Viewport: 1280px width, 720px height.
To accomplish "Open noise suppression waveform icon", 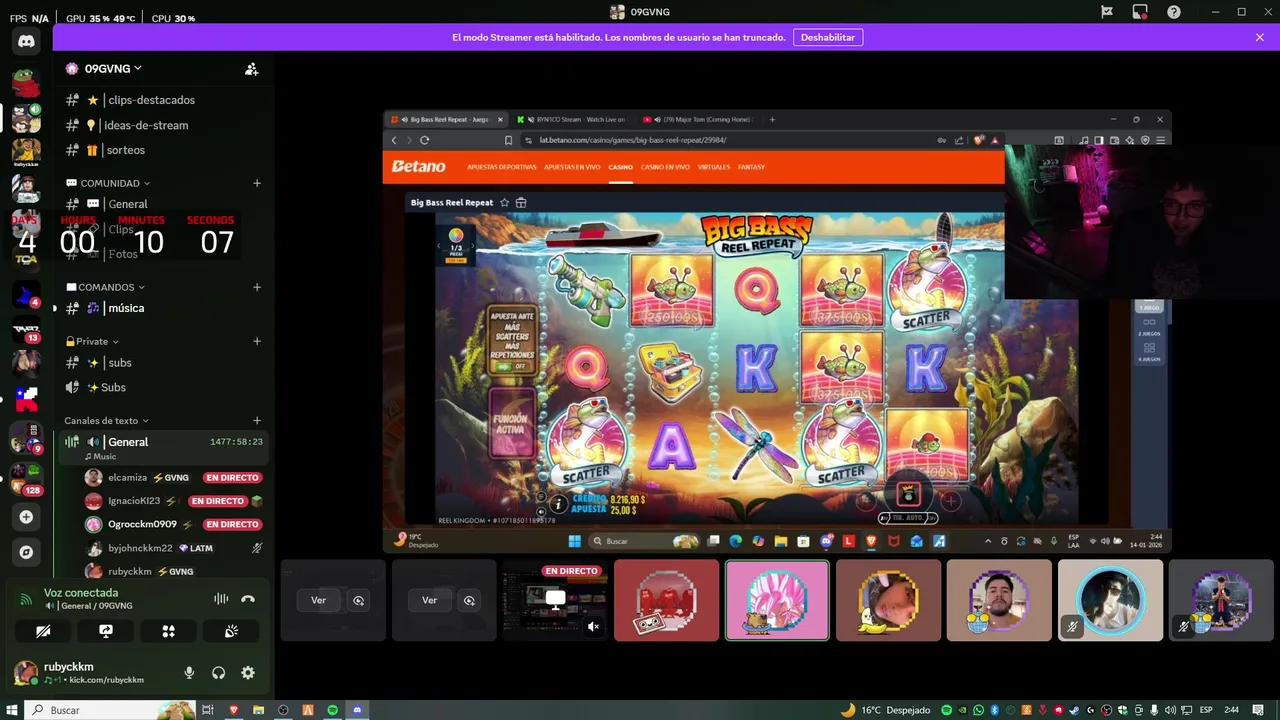I will coord(221,599).
